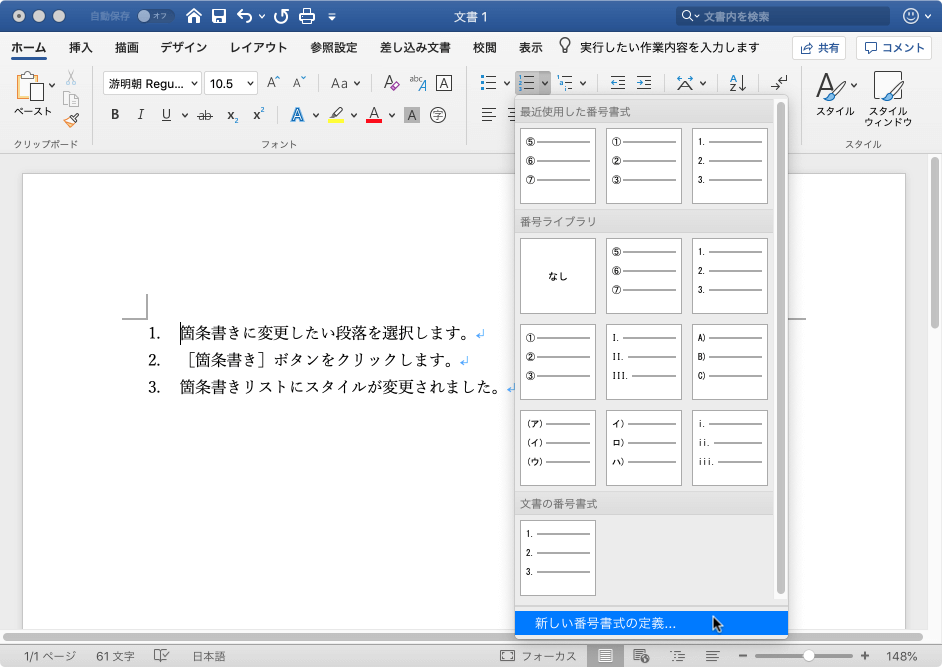Clear all formatting with eraser A icon
The height and width of the screenshot is (667, 942).
pos(391,83)
